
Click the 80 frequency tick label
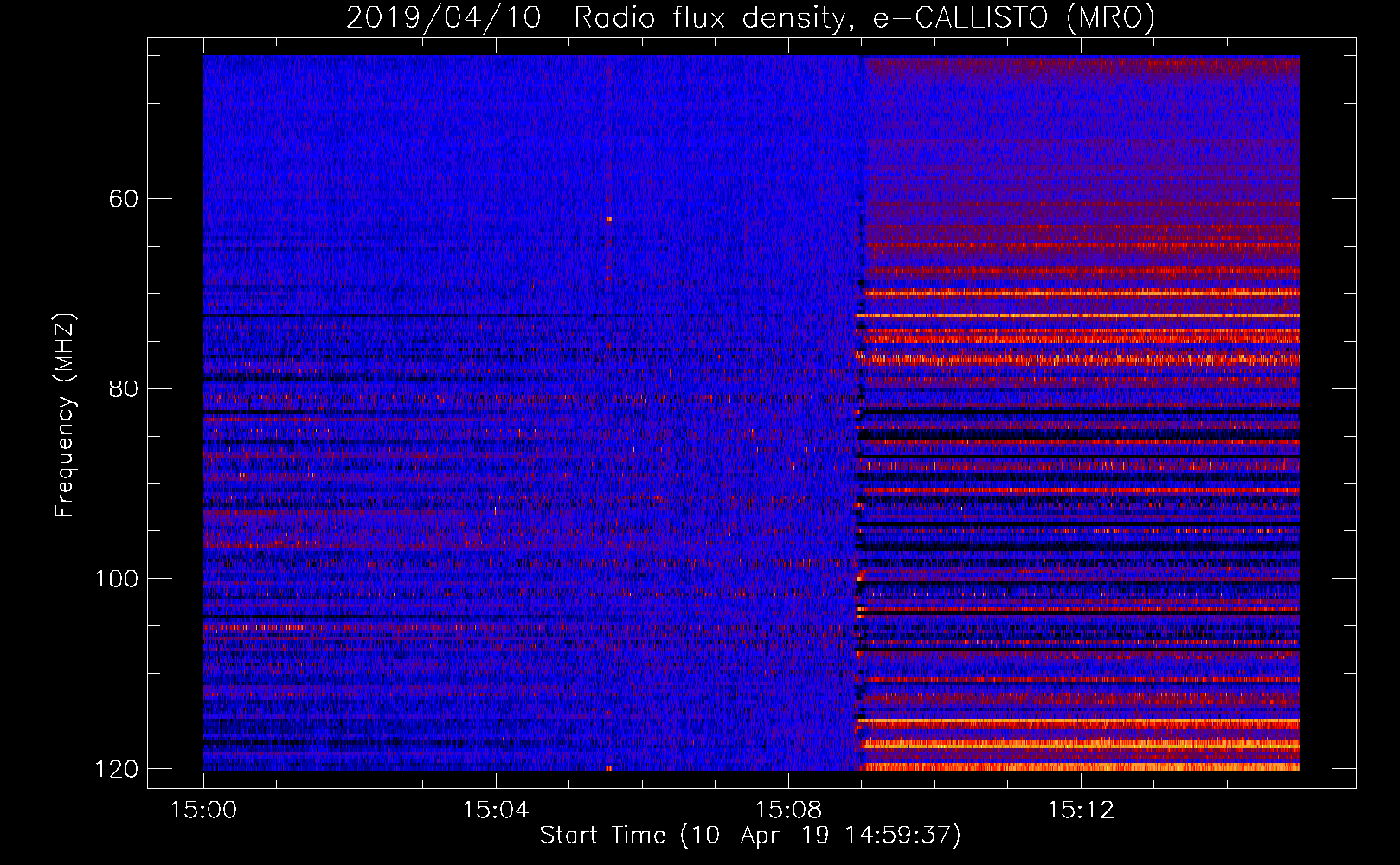pos(124,389)
